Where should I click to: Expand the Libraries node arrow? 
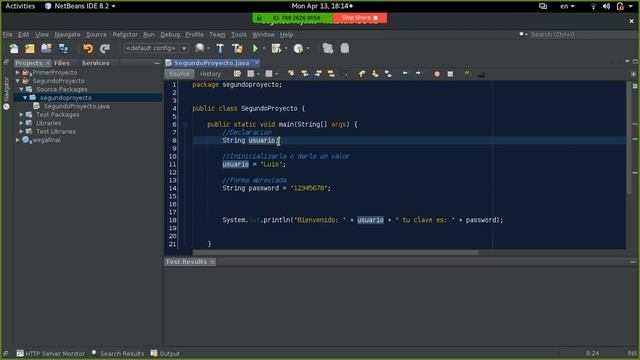[22, 123]
